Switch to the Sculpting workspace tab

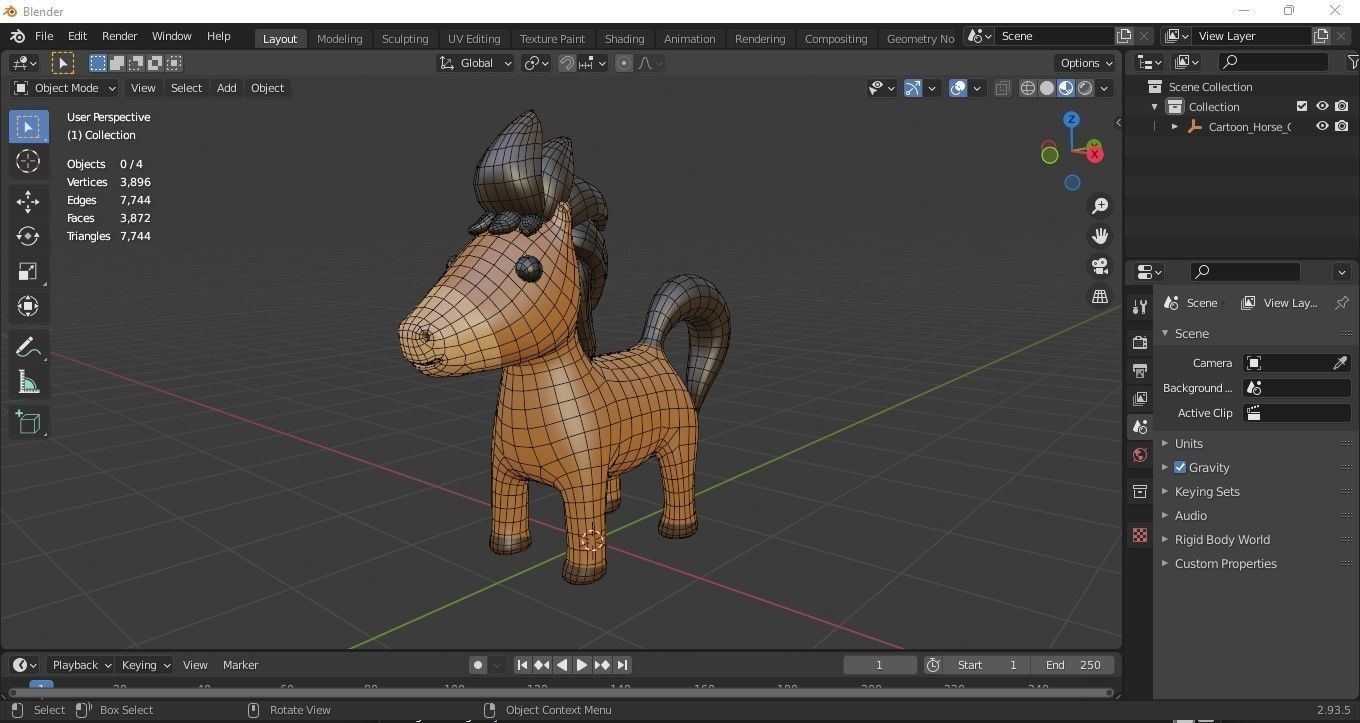(x=405, y=38)
